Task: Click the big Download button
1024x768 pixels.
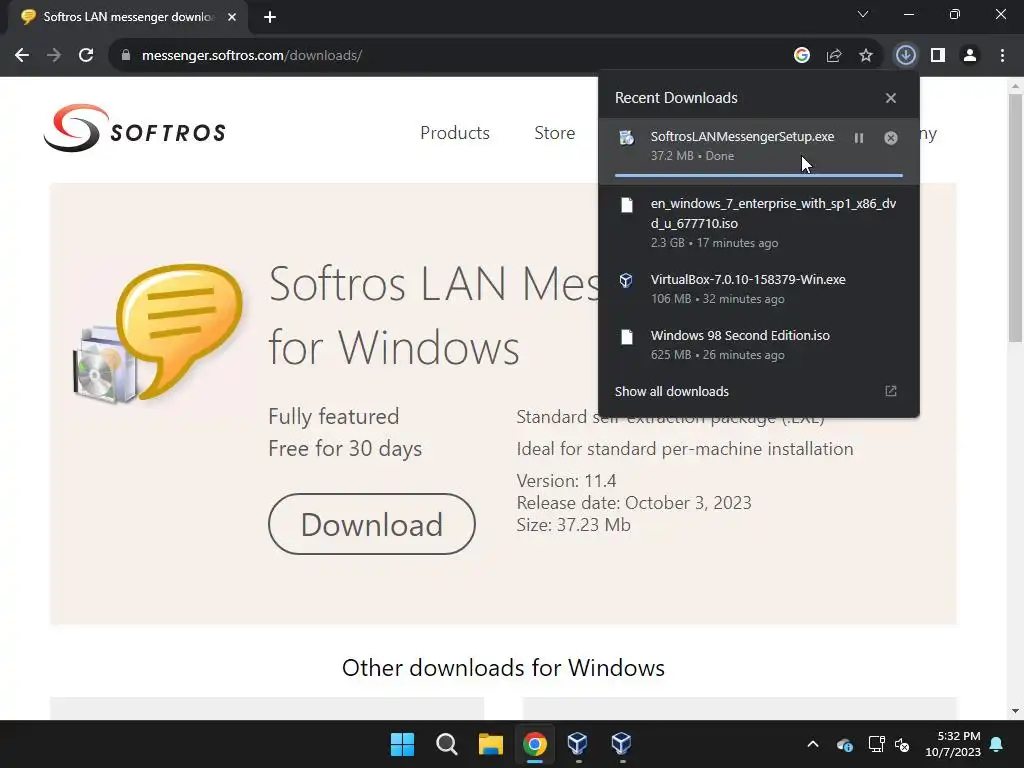Action: (x=372, y=524)
